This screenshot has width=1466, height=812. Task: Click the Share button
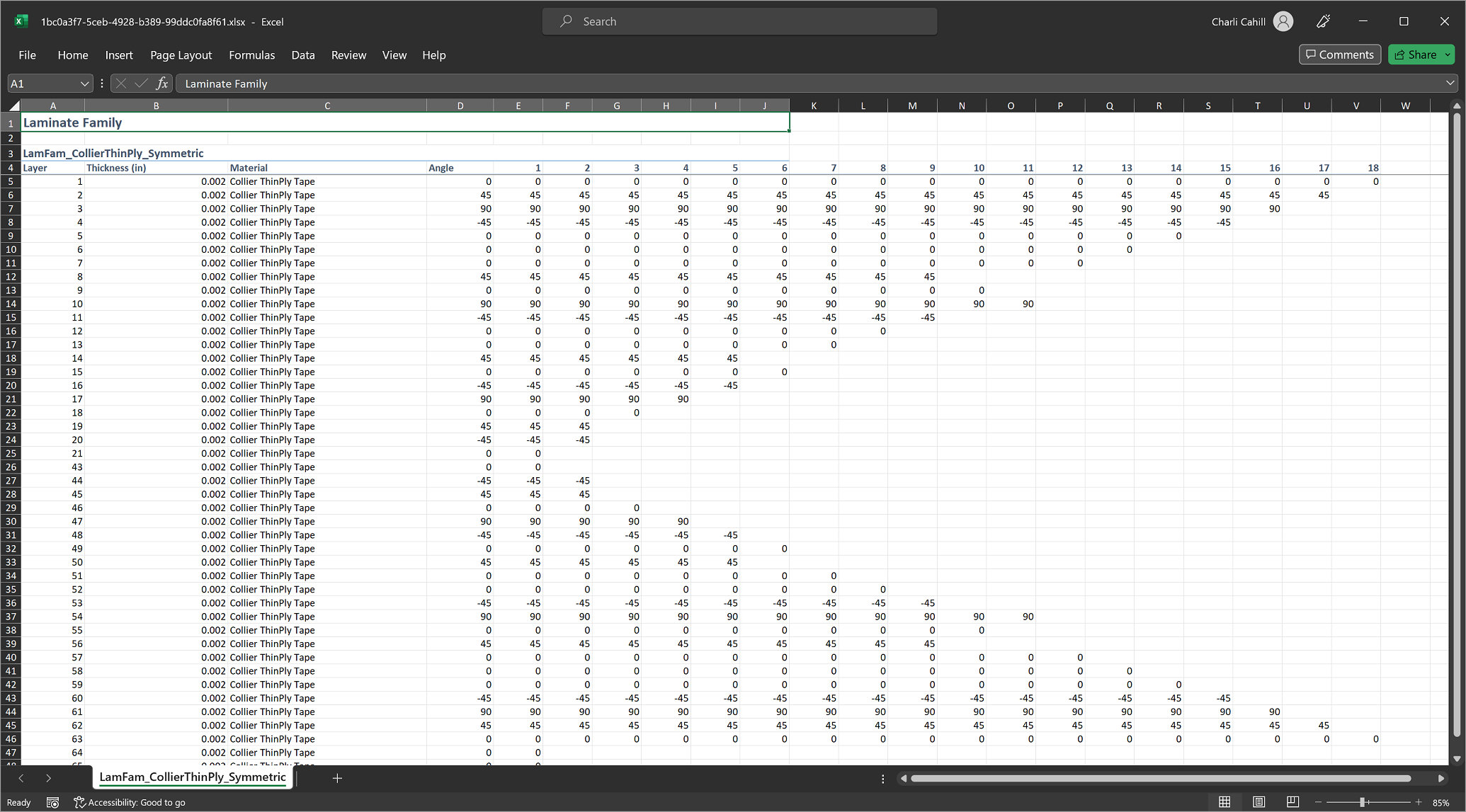[x=1415, y=55]
